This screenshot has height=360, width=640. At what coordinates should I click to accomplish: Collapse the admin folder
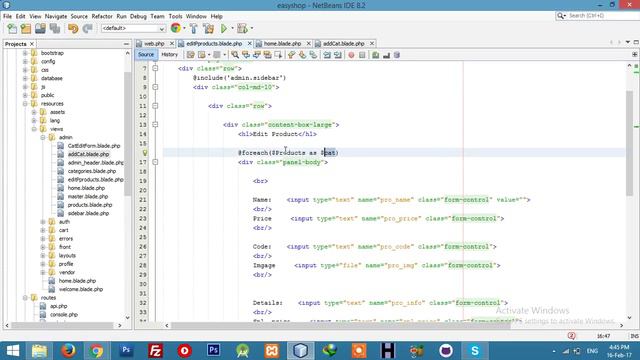[x=43, y=138]
